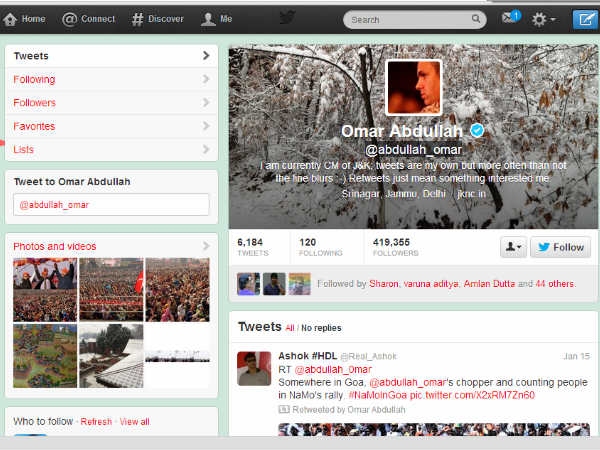Open the white snowy landscape thumbnail
Image resolution: width=600 pixels, height=450 pixels.
tap(178, 356)
